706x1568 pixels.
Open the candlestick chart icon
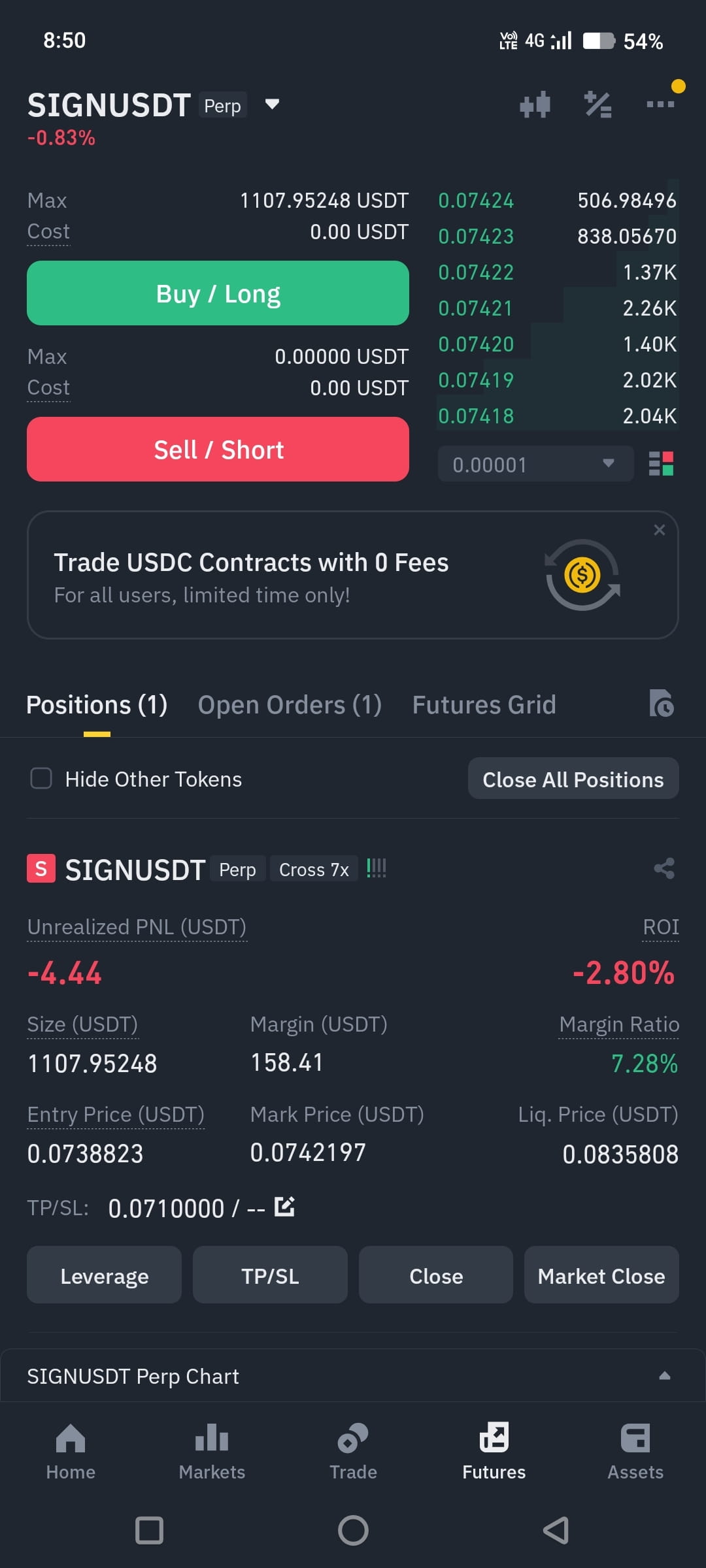(x=535, y=105)
